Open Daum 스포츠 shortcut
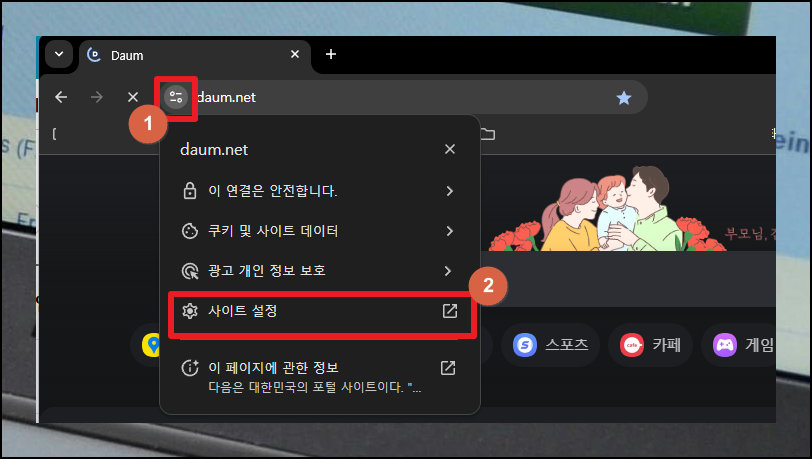The height and width of the screenshot is (459, 812). [x=550, y=345]
